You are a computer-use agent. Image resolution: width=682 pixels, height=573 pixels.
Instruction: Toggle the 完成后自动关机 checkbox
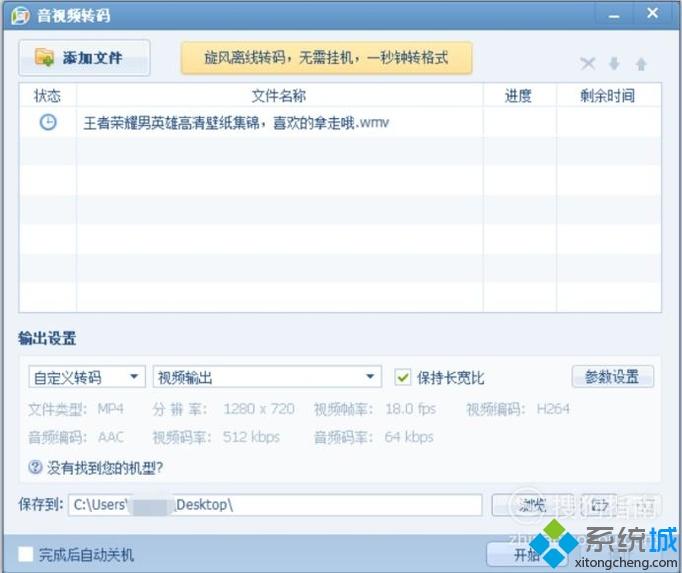coord(26,554)
